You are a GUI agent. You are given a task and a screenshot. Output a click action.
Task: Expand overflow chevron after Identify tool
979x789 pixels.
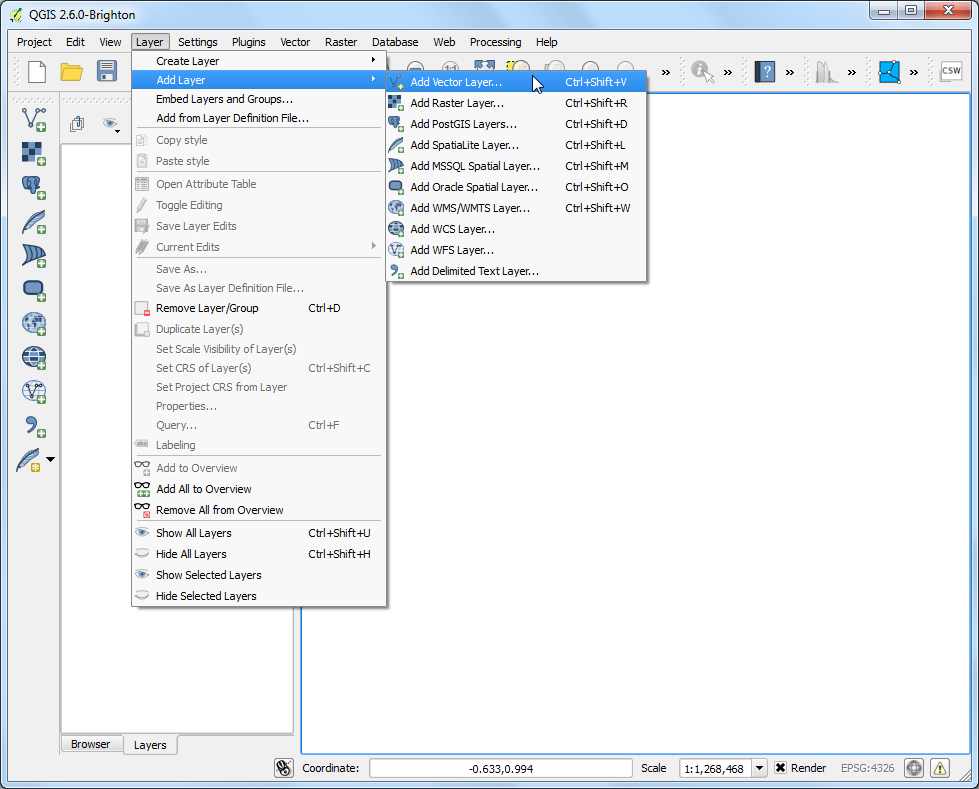[727, 72]
